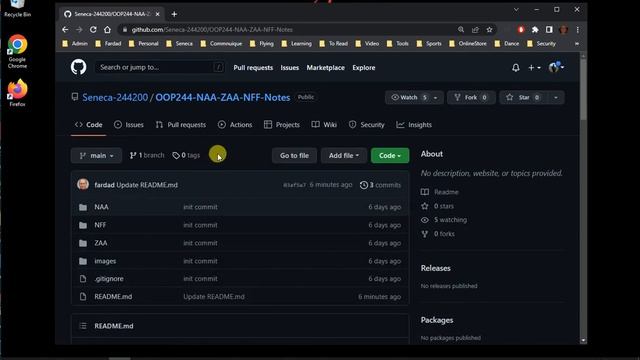Open README.md in the file list
The height and width of the screenshot is (360, 640).
[113, 297]
